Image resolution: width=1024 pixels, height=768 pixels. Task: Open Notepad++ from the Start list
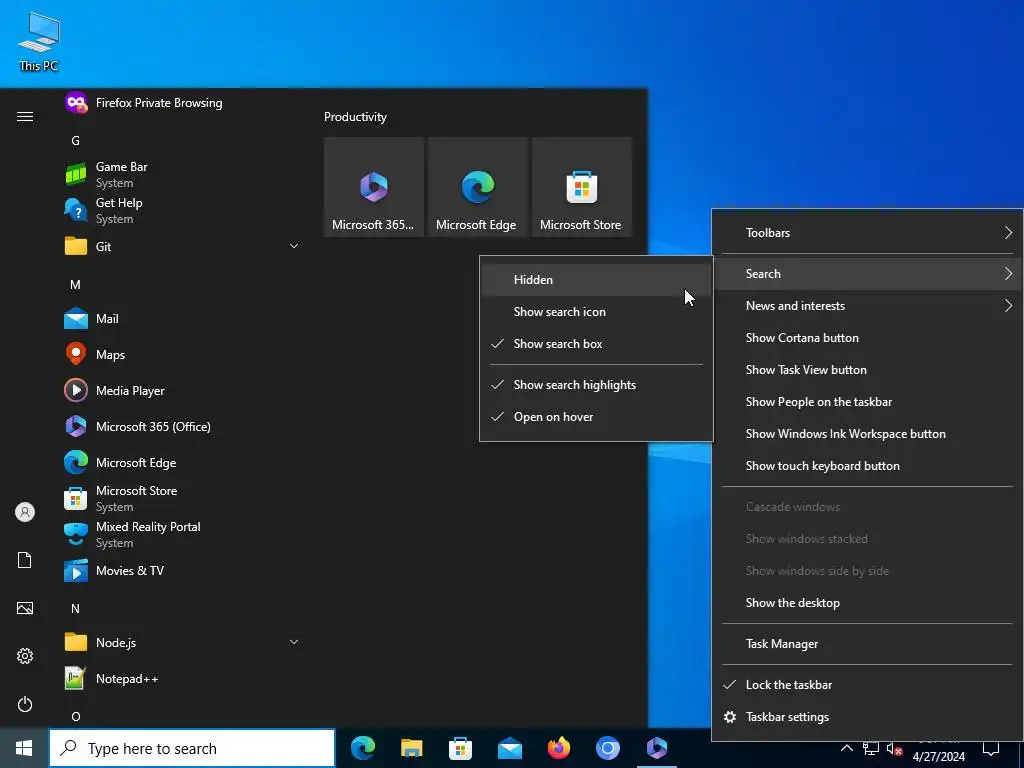point(183,679)
